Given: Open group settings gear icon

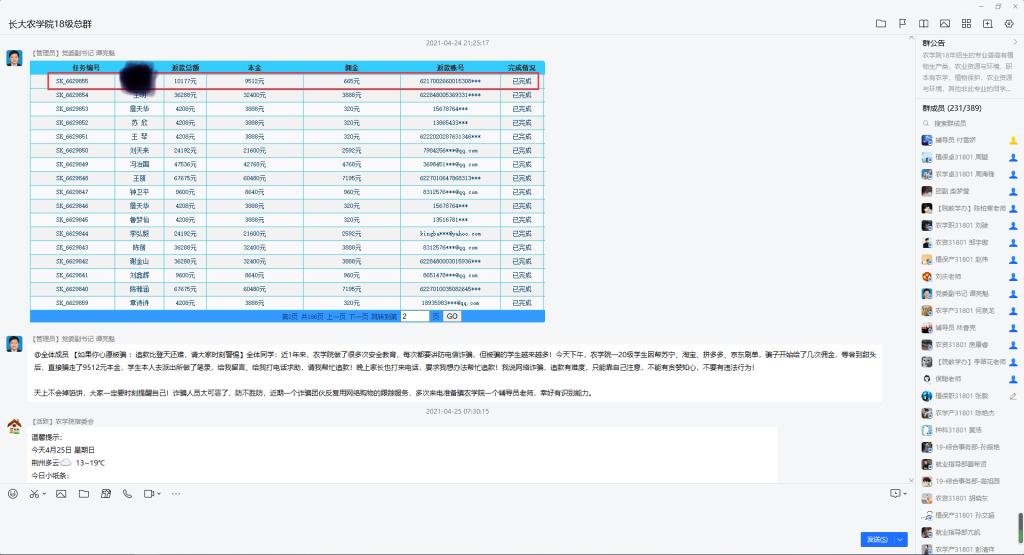Looking at the screenshot, I should pos(1008,23).
